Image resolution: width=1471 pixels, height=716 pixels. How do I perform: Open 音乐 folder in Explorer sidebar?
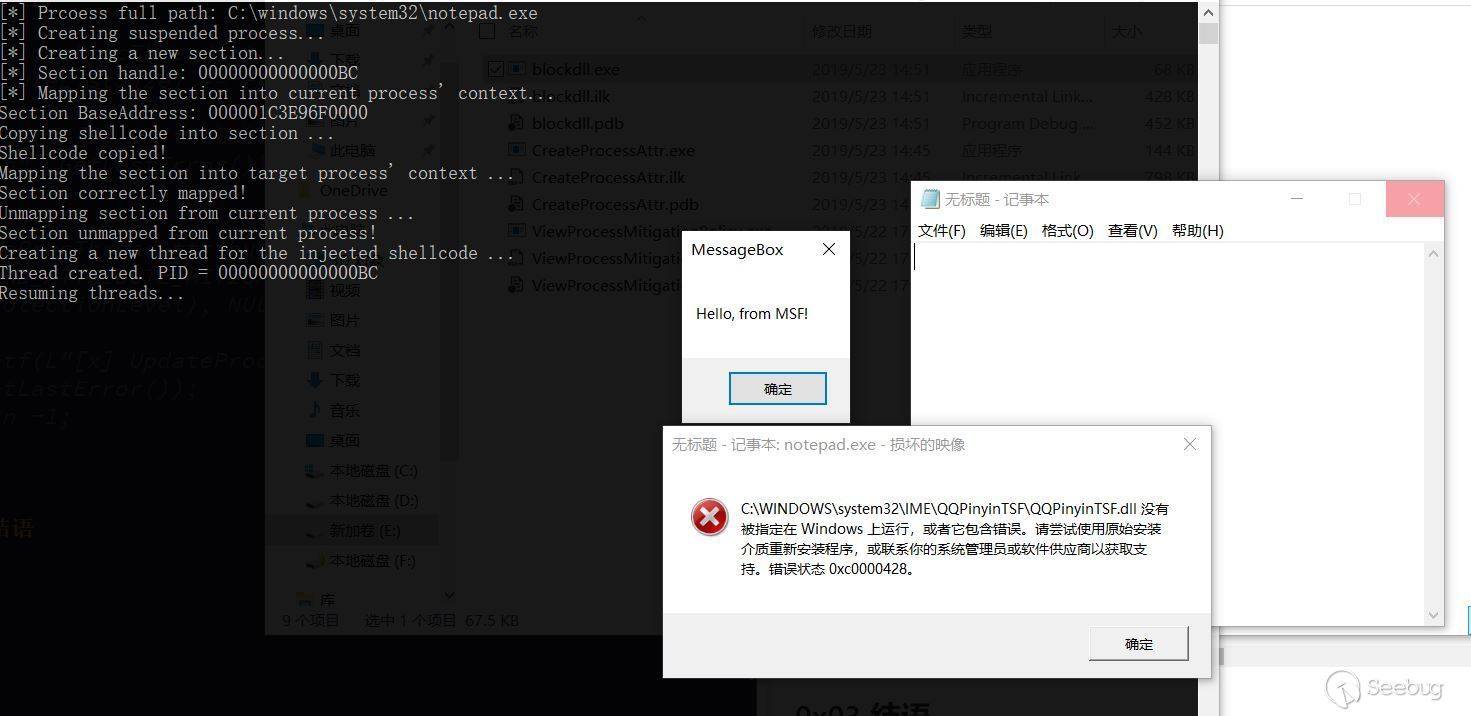(344, 410)
